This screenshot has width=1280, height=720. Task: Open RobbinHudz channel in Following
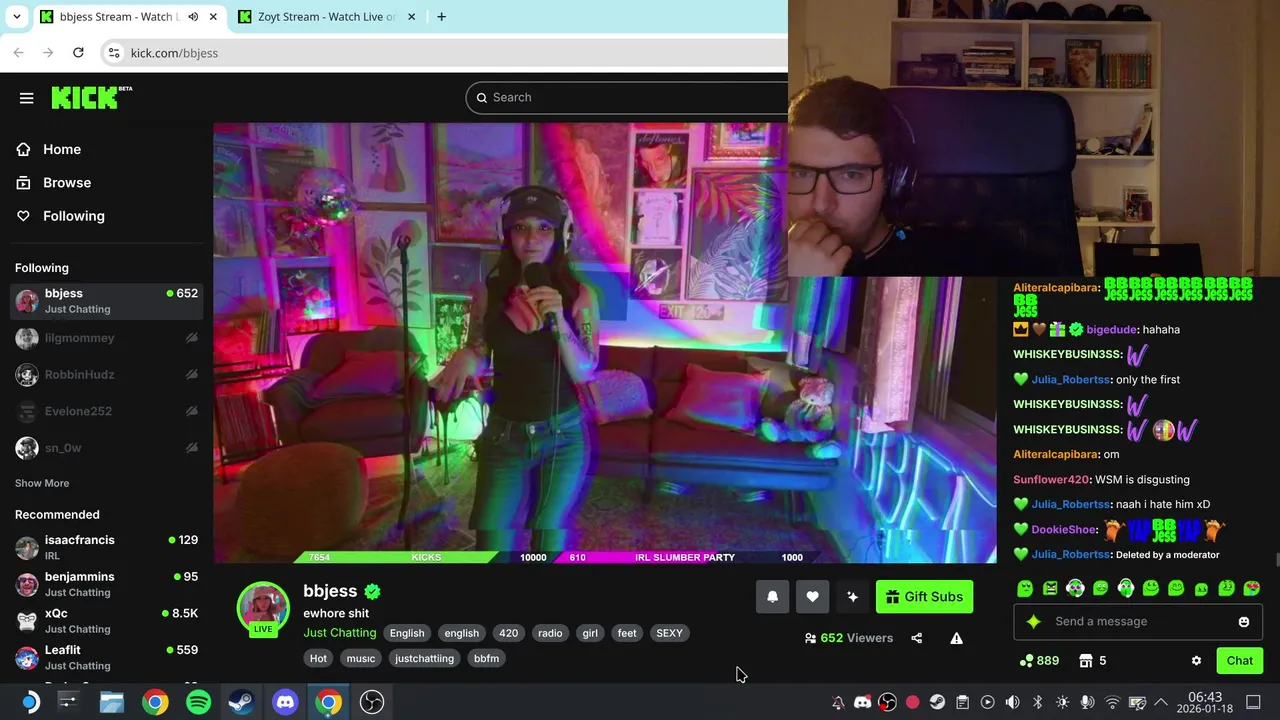(x=106, y=375)
